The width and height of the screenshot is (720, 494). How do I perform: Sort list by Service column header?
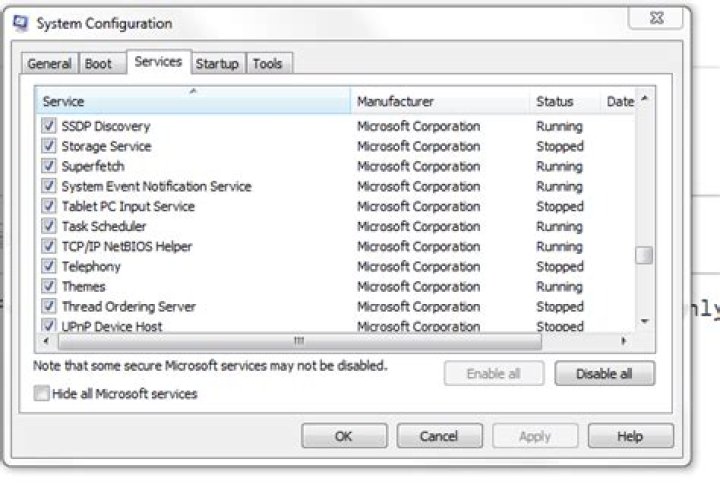[192, 101]
